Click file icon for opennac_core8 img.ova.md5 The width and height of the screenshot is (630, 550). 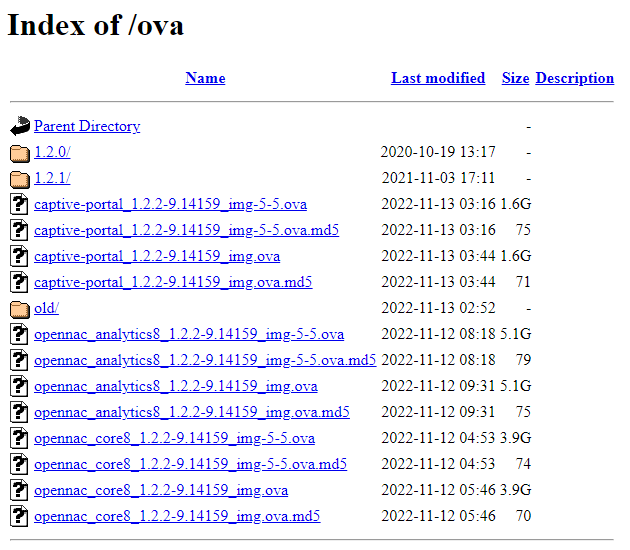click(19, 516)
